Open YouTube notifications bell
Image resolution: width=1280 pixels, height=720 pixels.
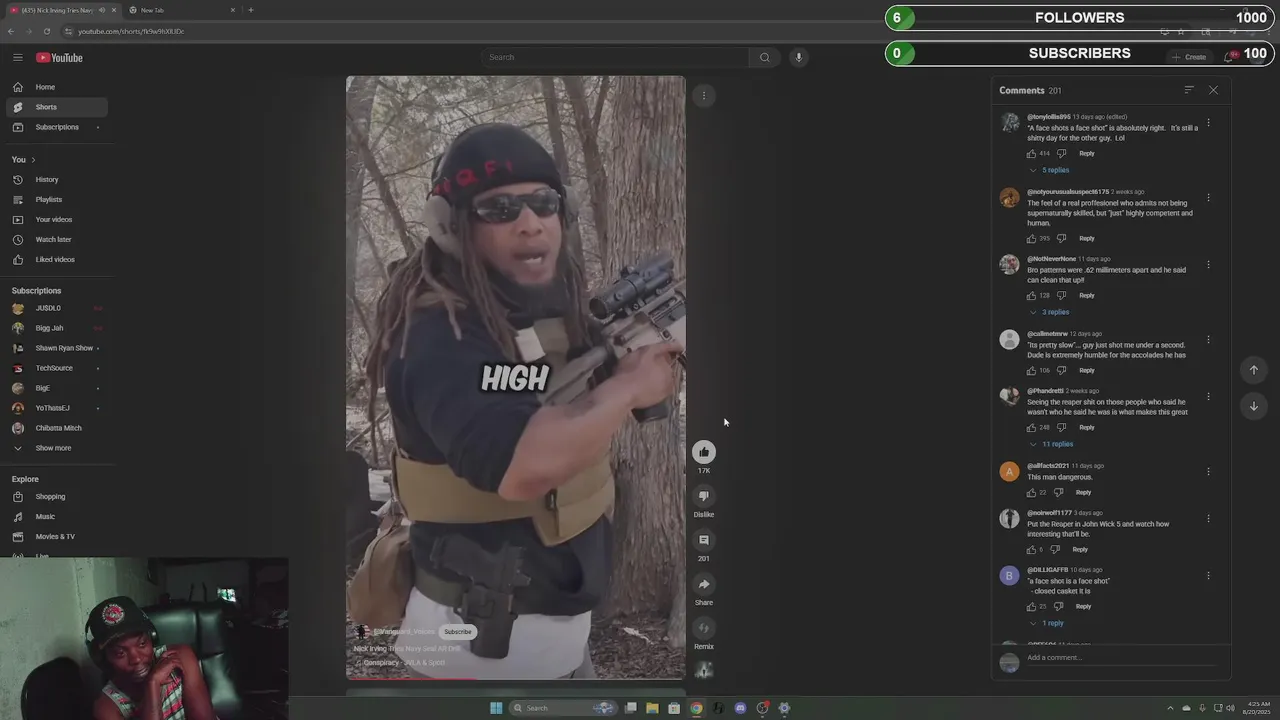pyautogui.click(x=1230, y=57)
